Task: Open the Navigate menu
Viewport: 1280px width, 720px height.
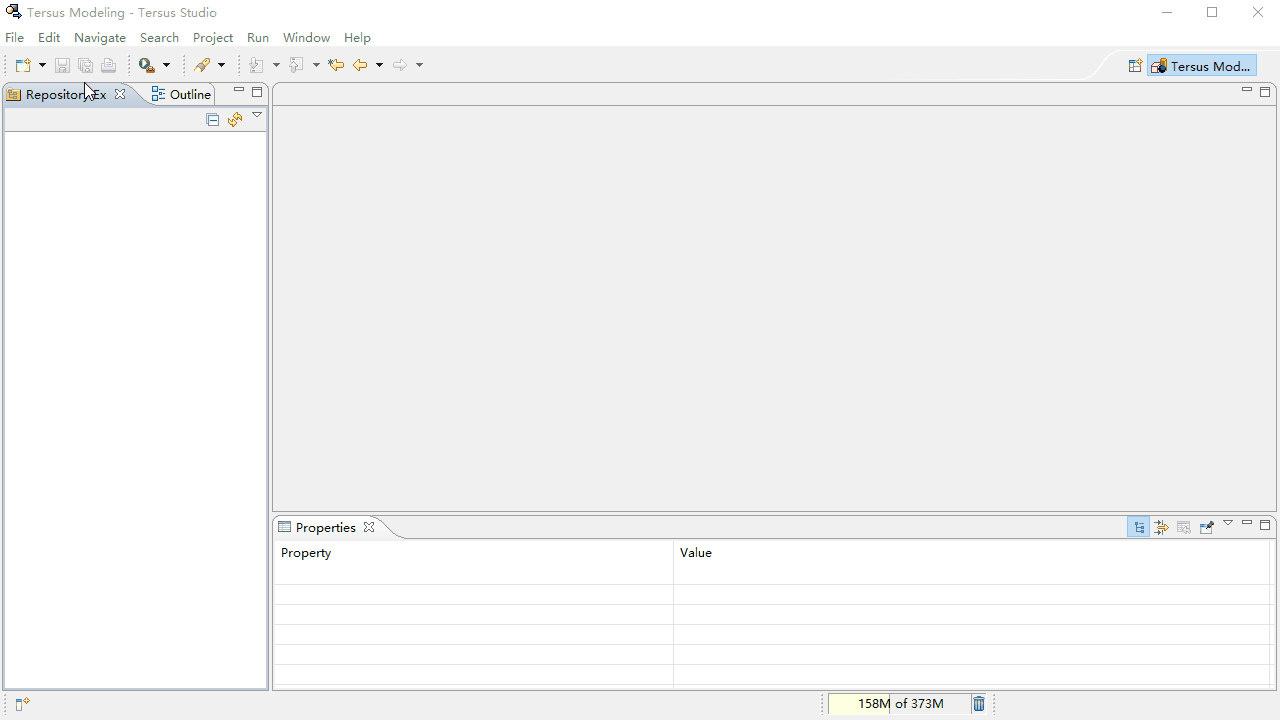Action: click(100, 38)
